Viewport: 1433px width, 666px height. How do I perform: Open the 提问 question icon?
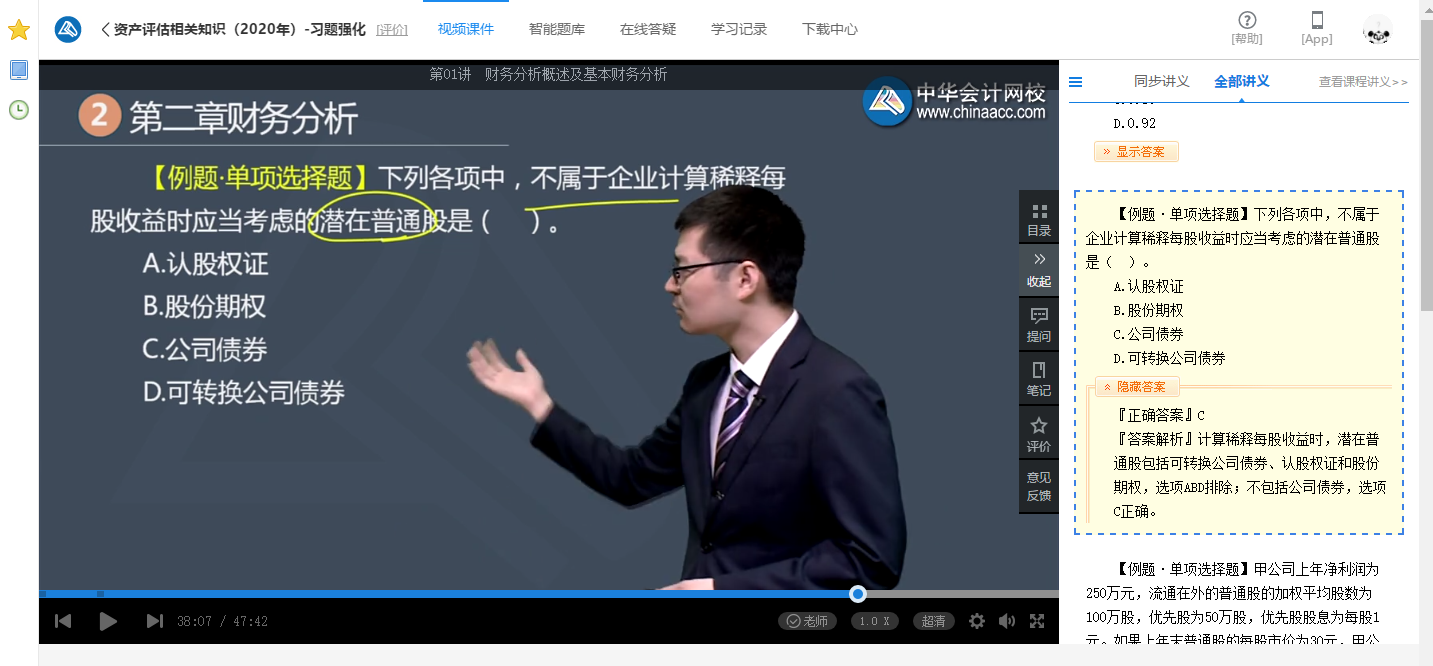[x=1039, y=325]
